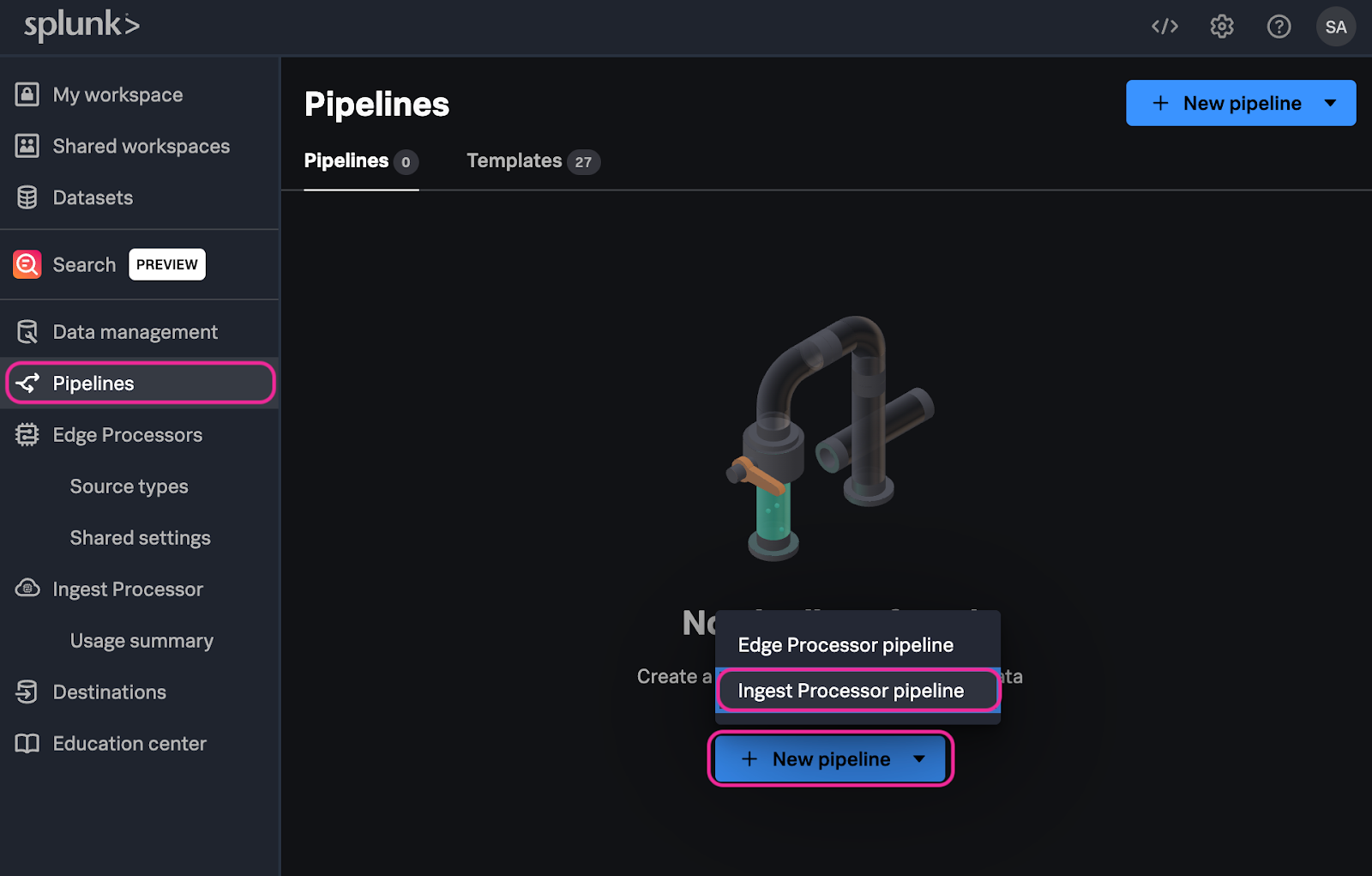
Task: Open the Pipelines sidebar item
Action: 94,384
